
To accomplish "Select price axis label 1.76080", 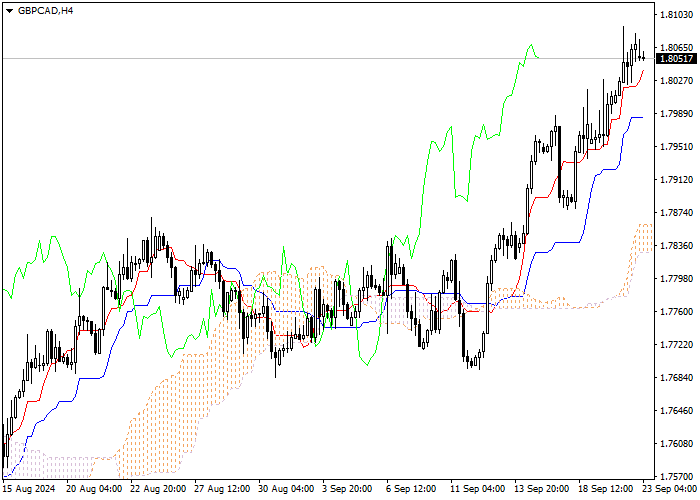I will tap(677, 444).
